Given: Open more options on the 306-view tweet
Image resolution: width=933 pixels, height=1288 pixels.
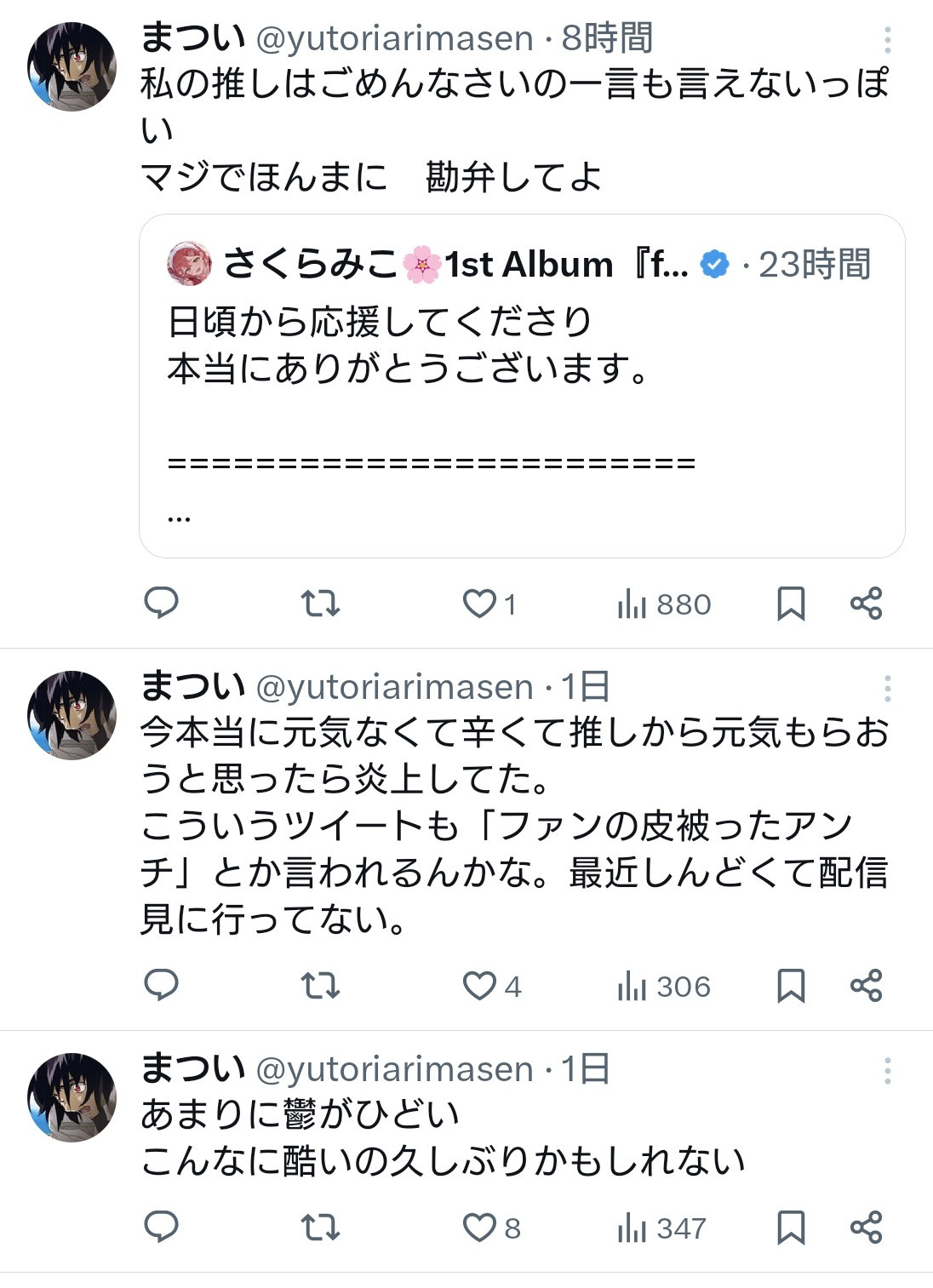Looking at the screenshot, I should [887, 689].
